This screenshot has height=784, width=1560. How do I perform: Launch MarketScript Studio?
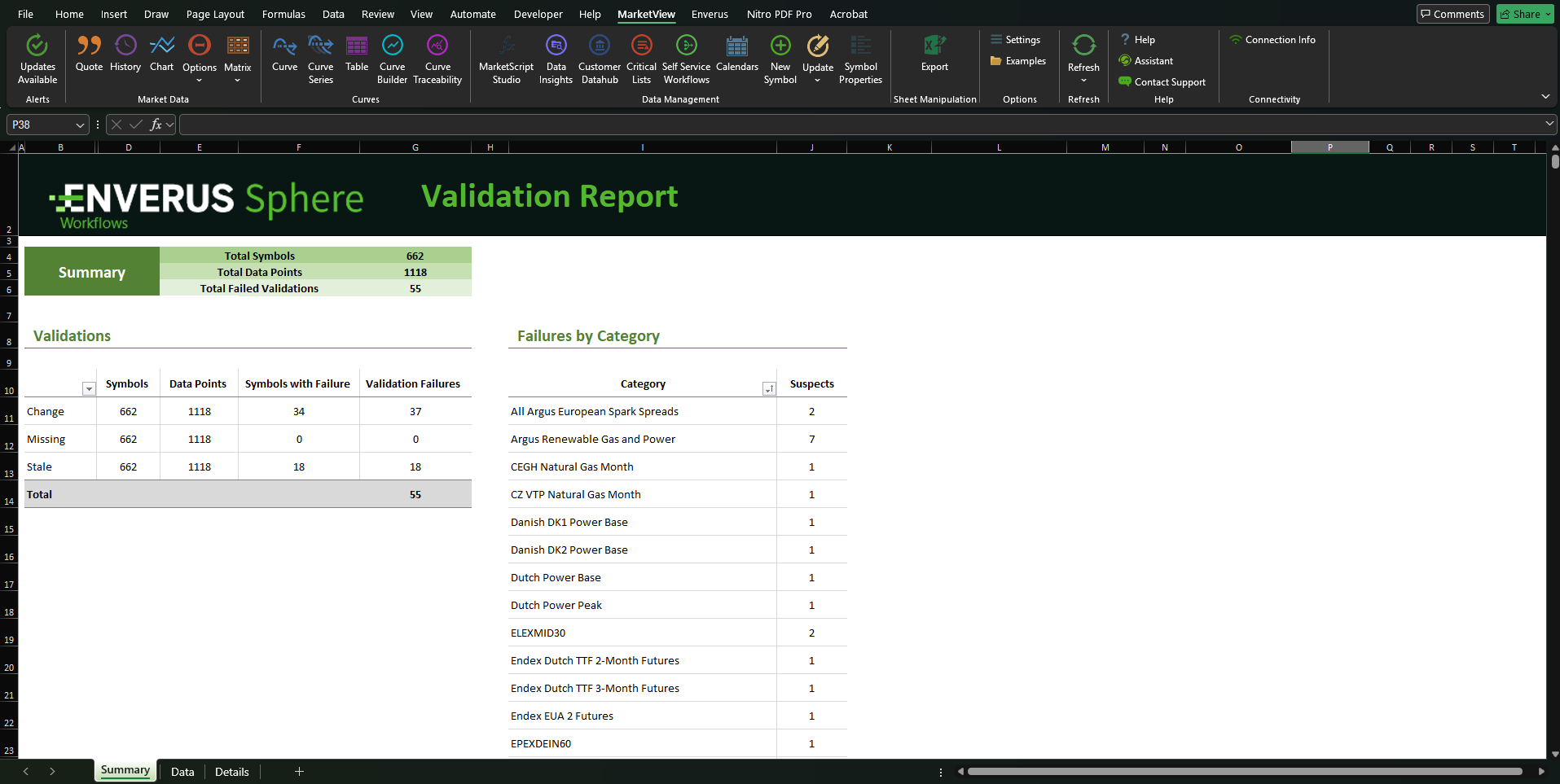pyautogui.click(x=506, y=59)
